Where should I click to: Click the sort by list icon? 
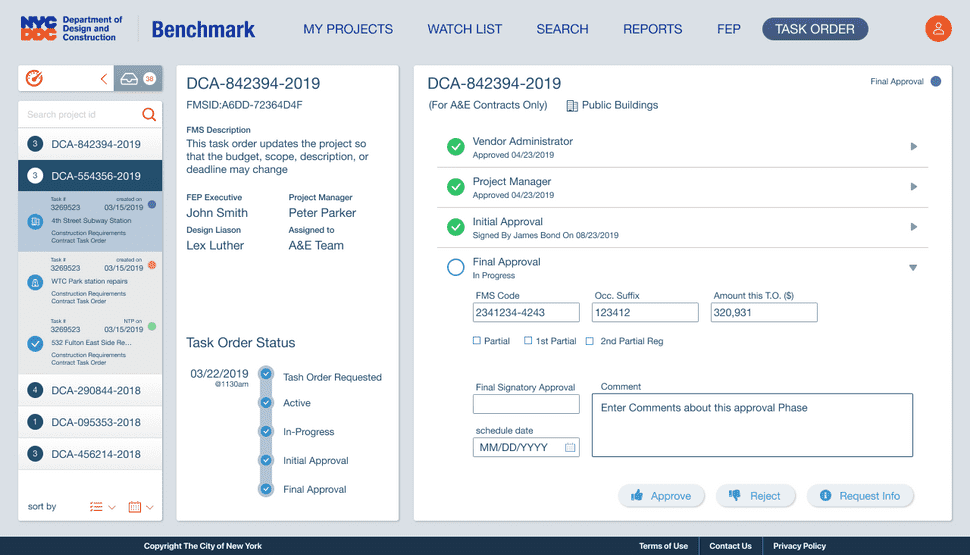point(96,507)
